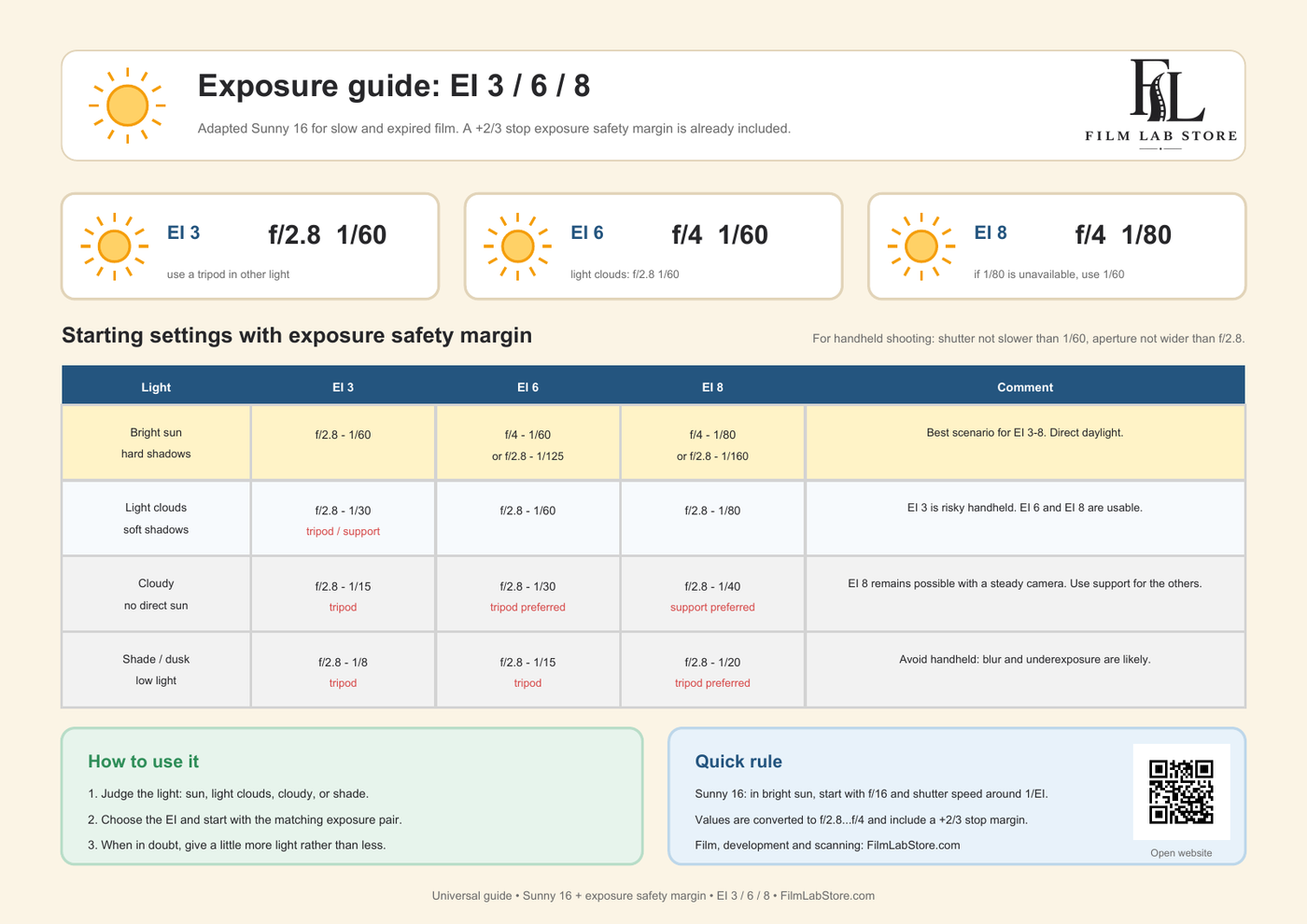
Task: Click the 'Cloudy no direct sun' row label
Action: pyautogui.click(x=156, y=595)
